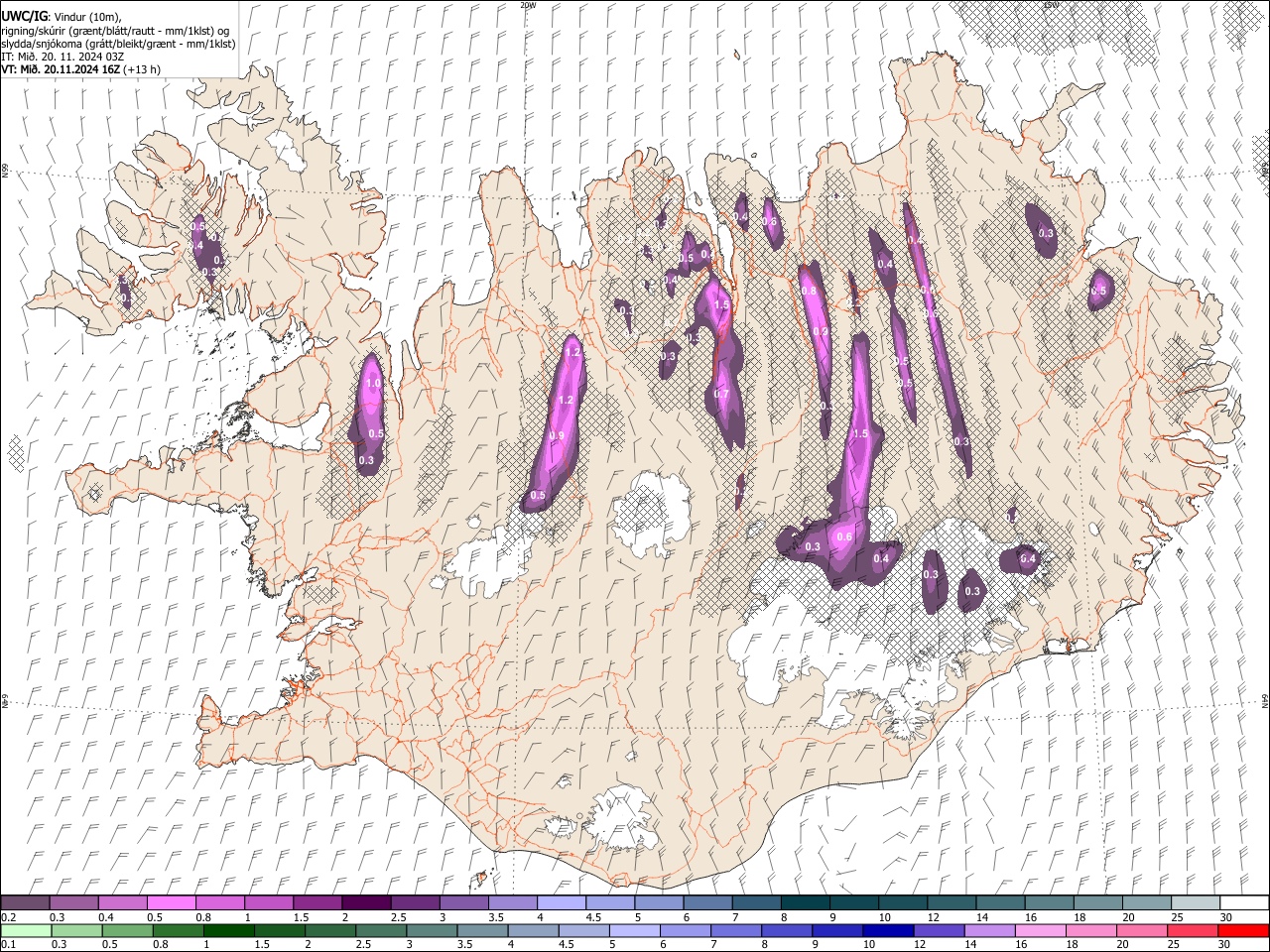Click the '15W' longitude label at the top

[1051, 5]
